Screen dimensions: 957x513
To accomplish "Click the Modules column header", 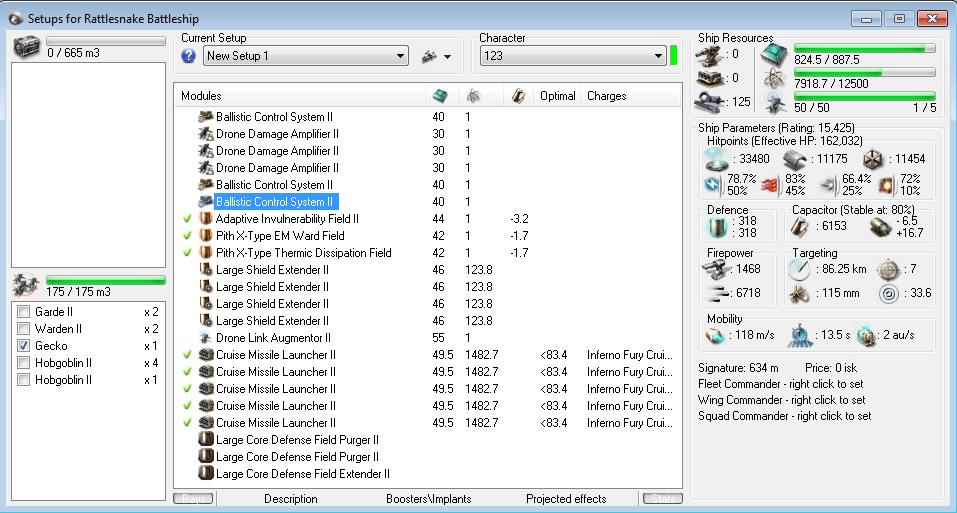I will point(300,96).
